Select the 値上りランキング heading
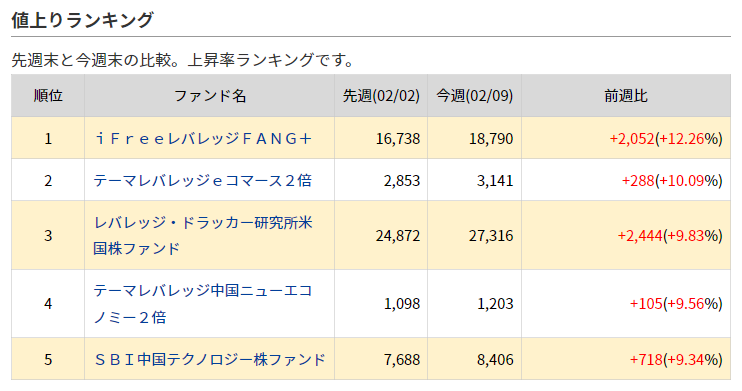The width and height of the screenshot is (742, 391). (82, 20)
